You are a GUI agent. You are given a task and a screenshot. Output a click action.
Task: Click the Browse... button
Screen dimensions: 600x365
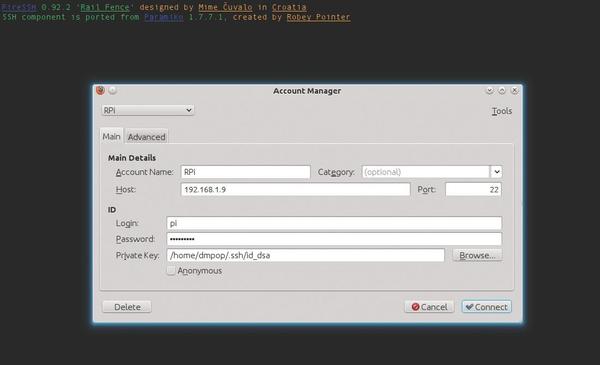[478, 255]
